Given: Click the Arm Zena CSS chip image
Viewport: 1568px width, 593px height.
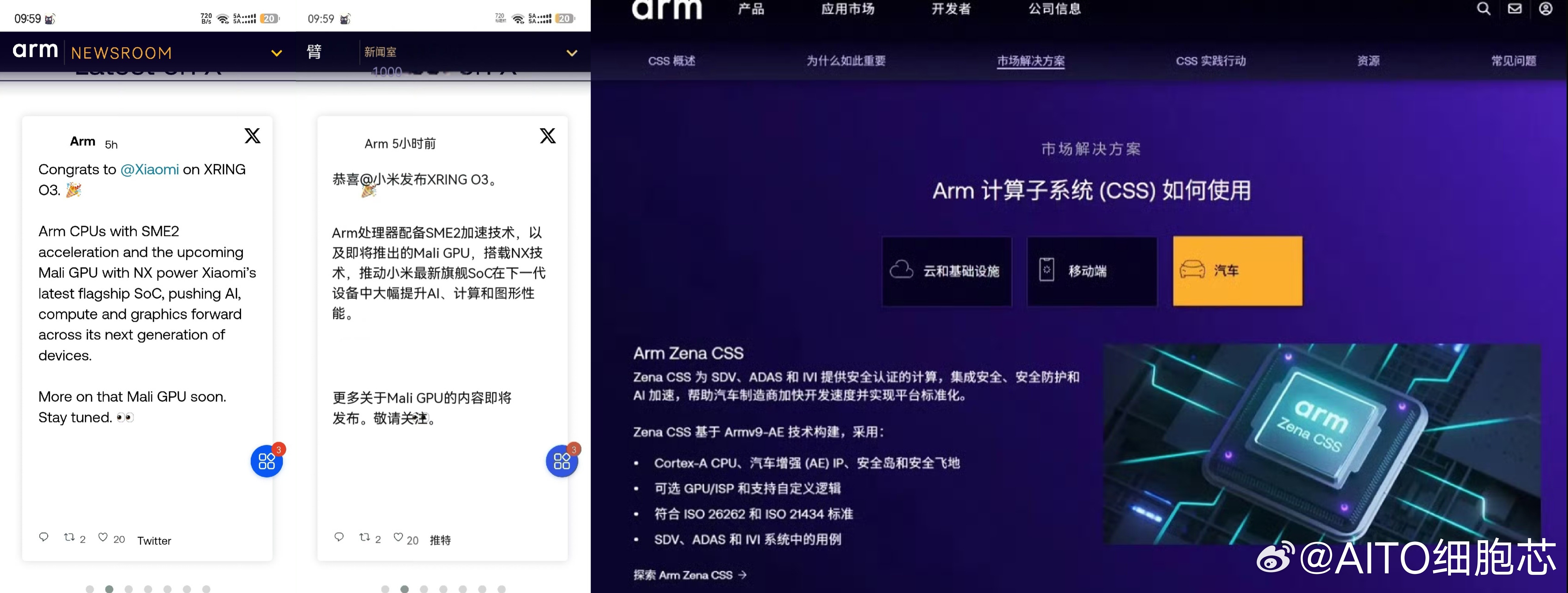Looking at the screenshot, I should [x=1321, y=444].
